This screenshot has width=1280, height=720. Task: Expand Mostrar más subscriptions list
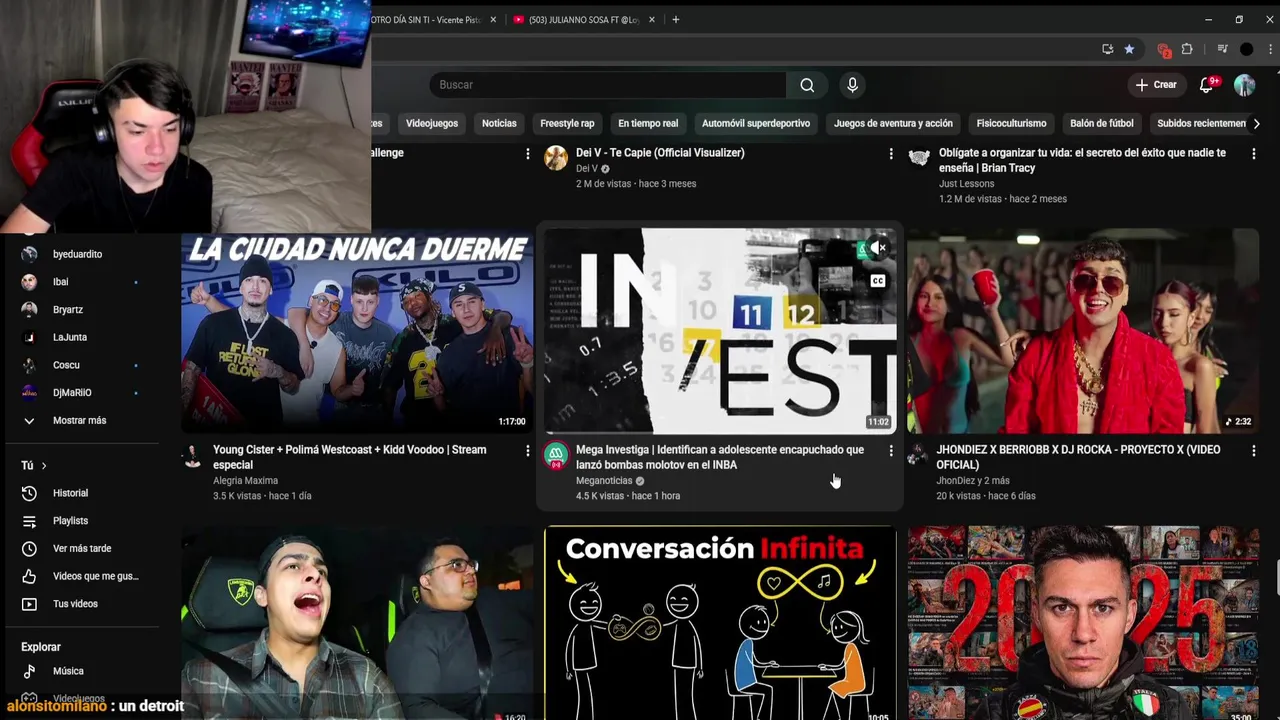(x=82, y=421)
